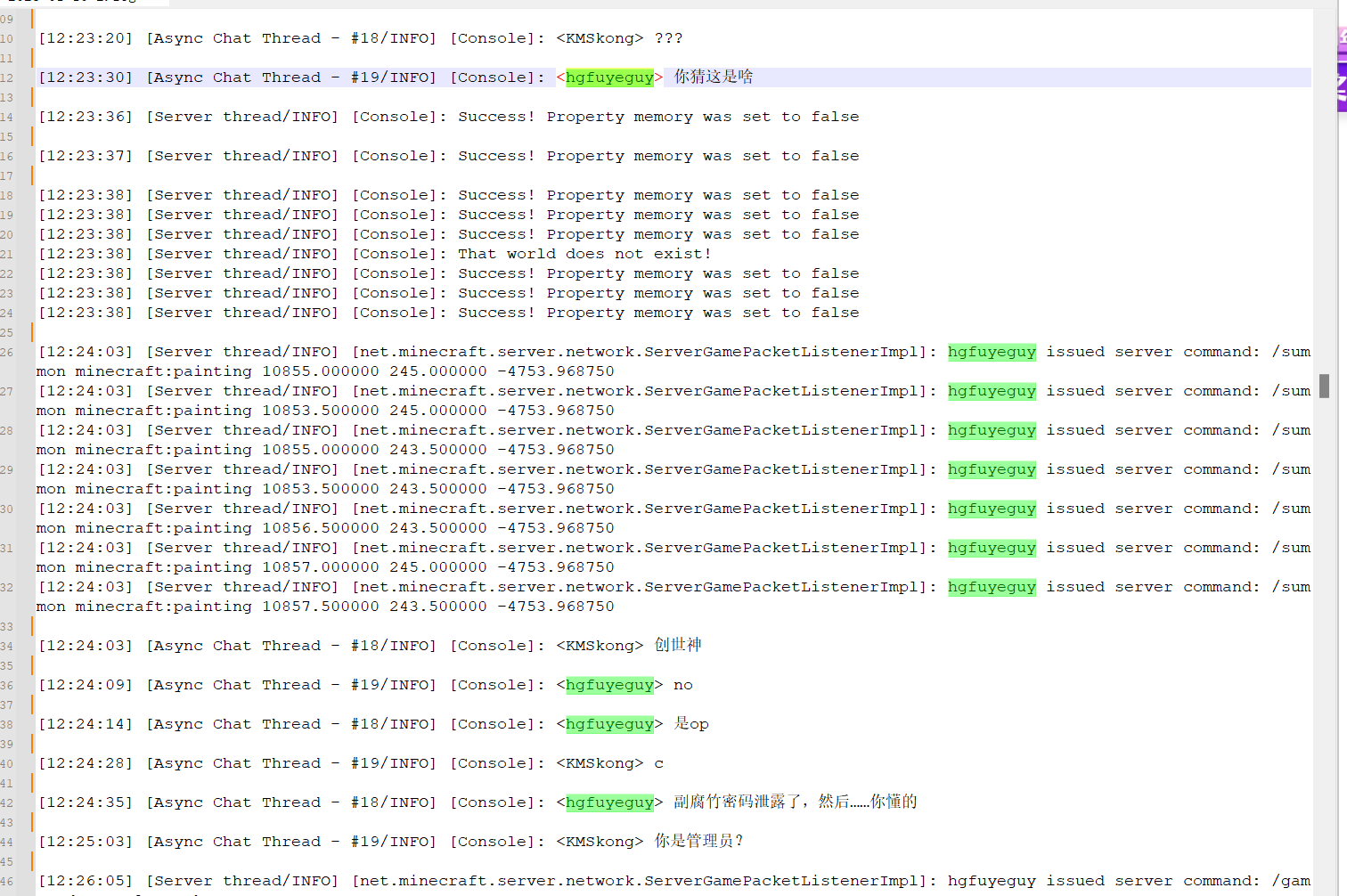Click line number 26 in the gutter
This screenshot has height=896, width=1347.
point(7,353)
